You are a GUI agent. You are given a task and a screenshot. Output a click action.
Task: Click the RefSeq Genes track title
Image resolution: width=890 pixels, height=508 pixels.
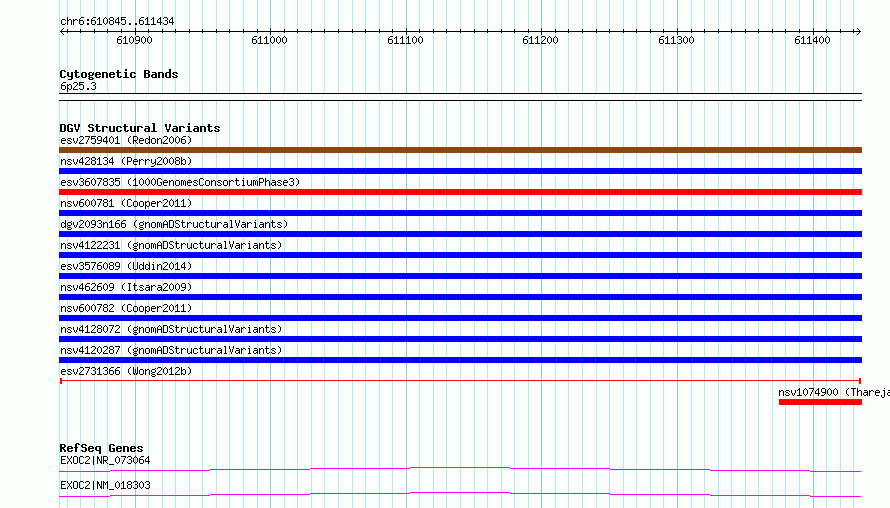[x=101, y=448]
